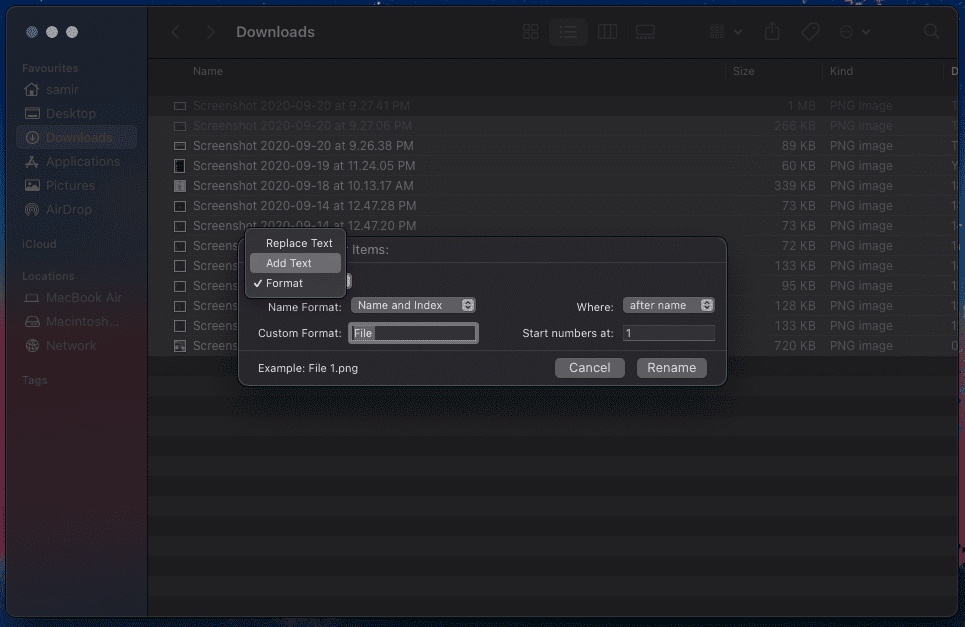Open the Action ellipsis dropdown
The image size is (965, 627).
tap(854, 32)
